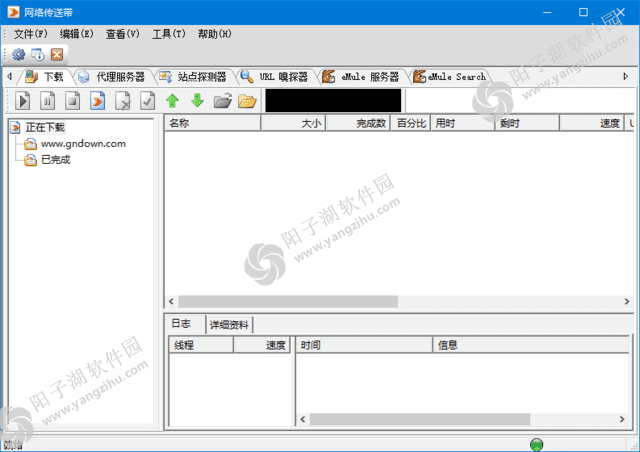Sort by the 完成数 column header
Viewport: 640px width, 452px height.
pos(358,123)
